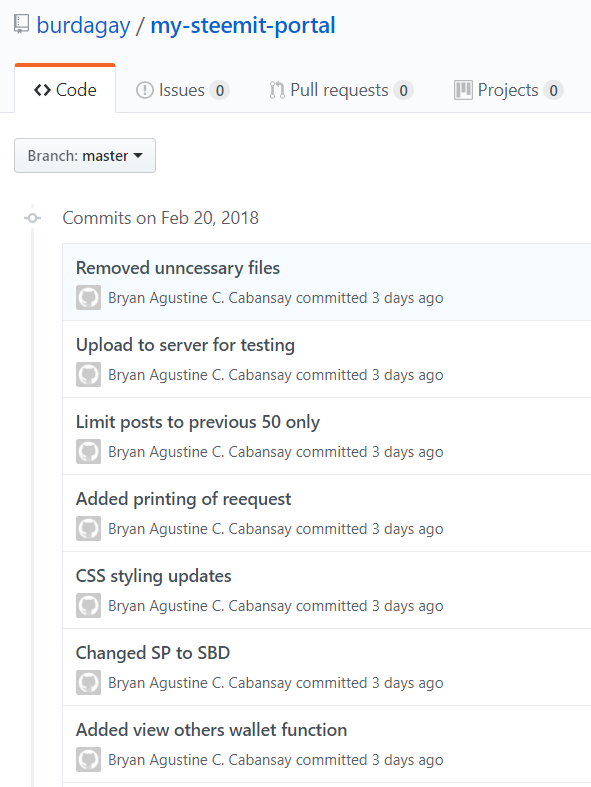Open the my-steemit-portal repository link

point(243,25)
